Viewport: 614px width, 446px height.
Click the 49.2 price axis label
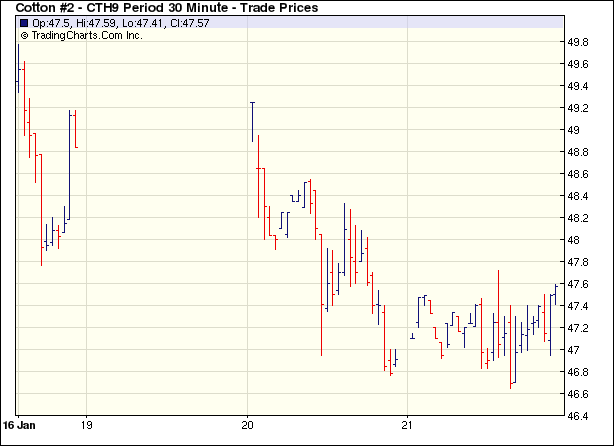click(x=578, y=108)
